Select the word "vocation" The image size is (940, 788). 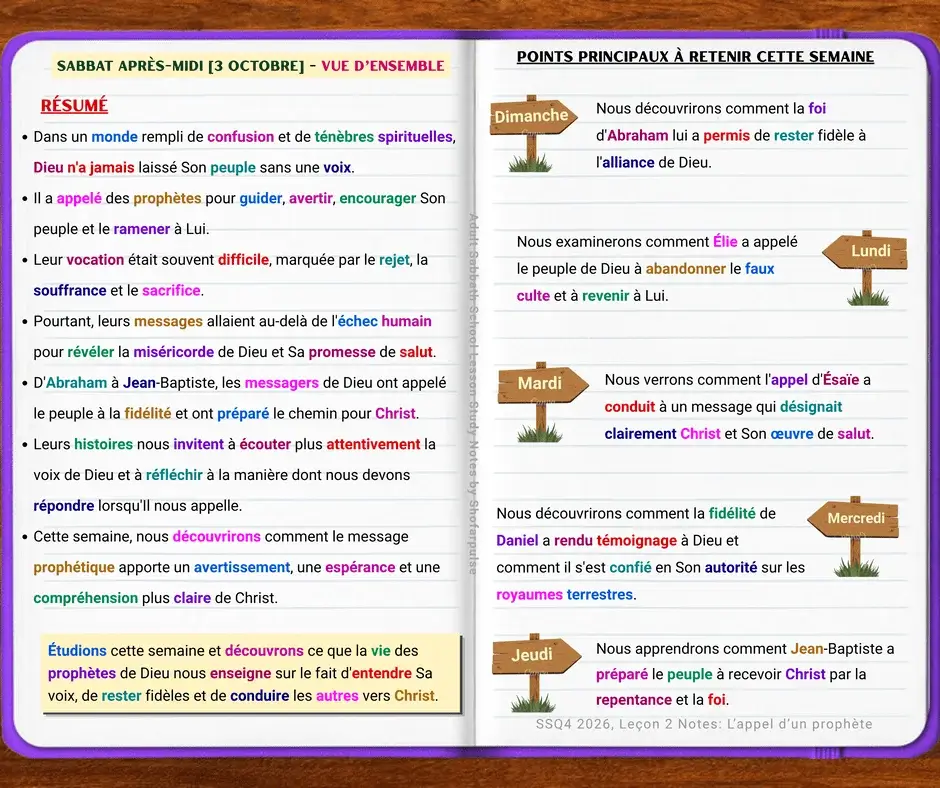(95, 260)
